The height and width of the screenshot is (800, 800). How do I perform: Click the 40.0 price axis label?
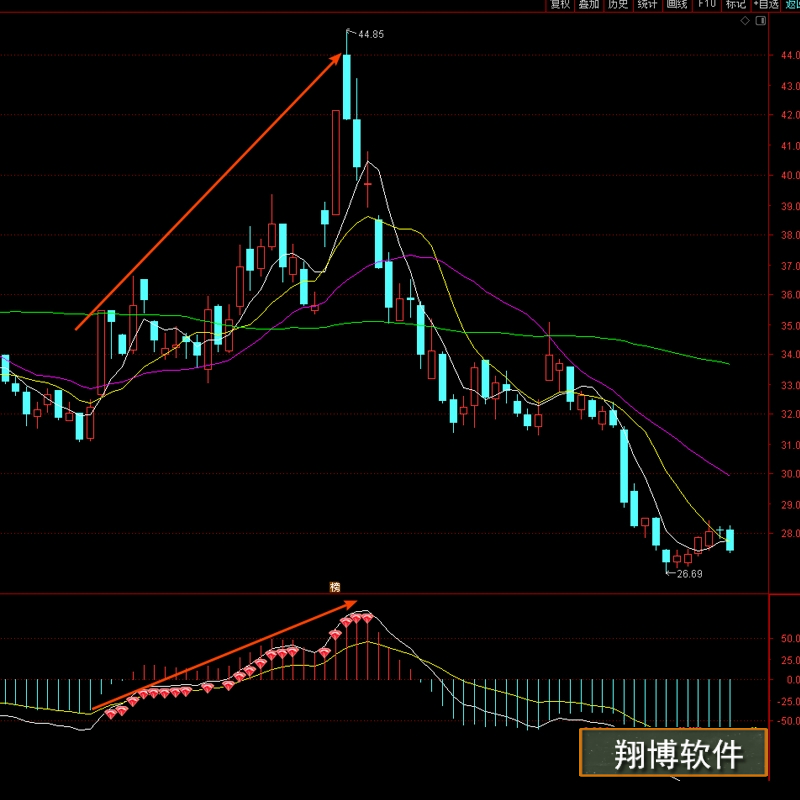[x=790, y=175]
